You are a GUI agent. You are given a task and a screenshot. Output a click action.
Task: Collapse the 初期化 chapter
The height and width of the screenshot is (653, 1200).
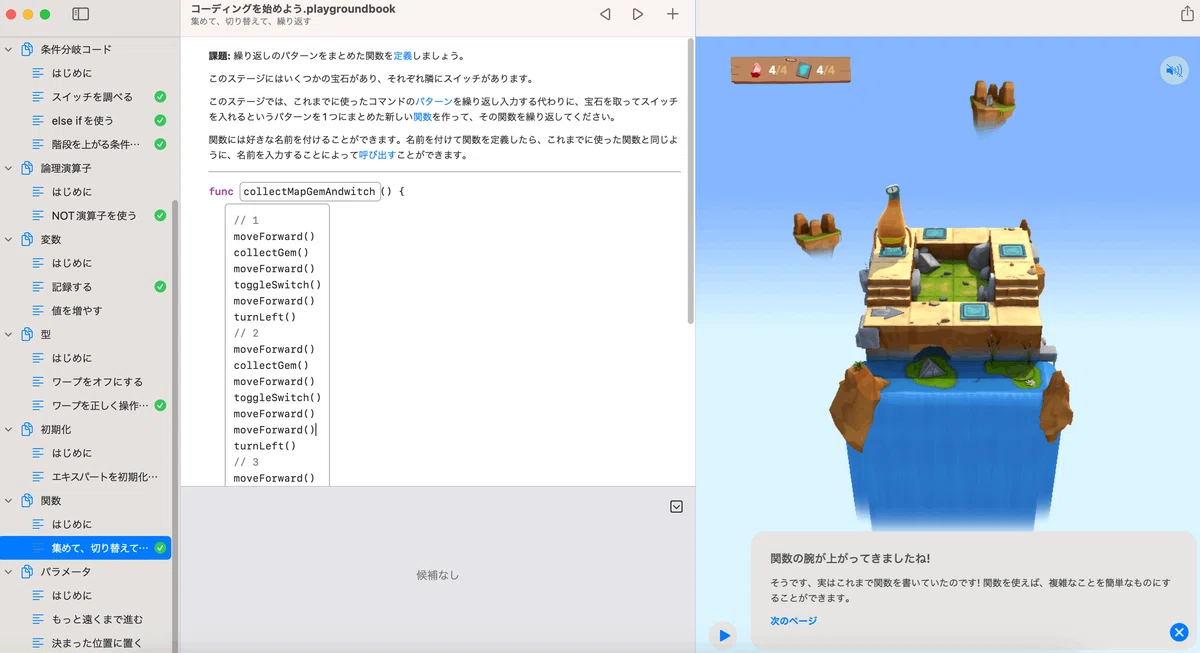coord(9,429)
